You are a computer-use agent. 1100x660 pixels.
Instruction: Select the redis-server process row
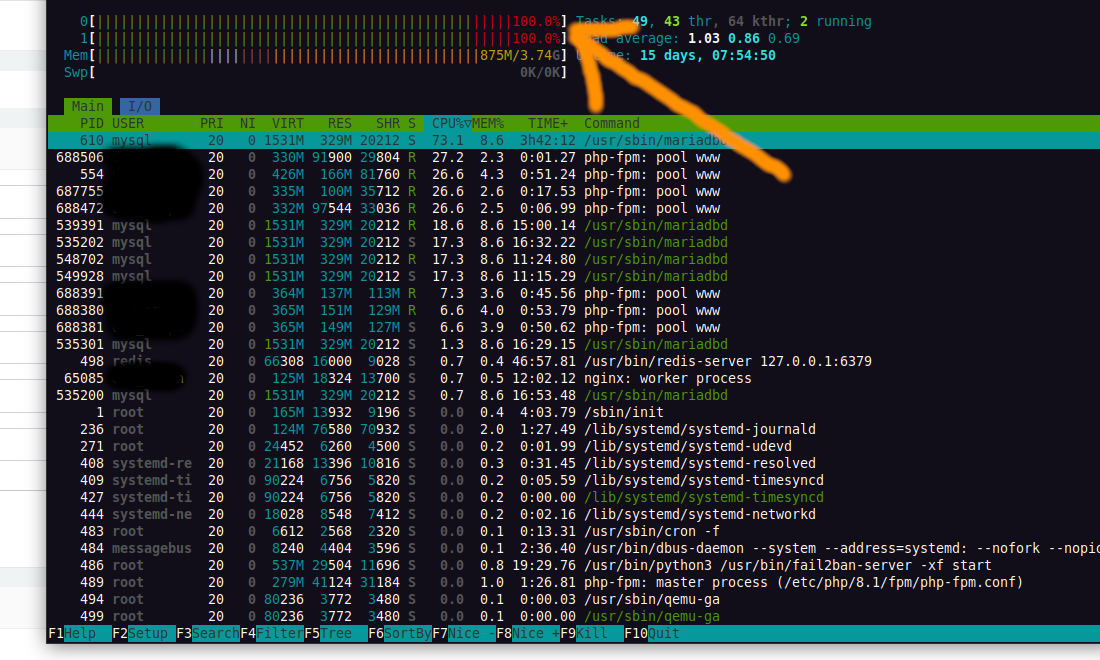click(x=574, y=361)
